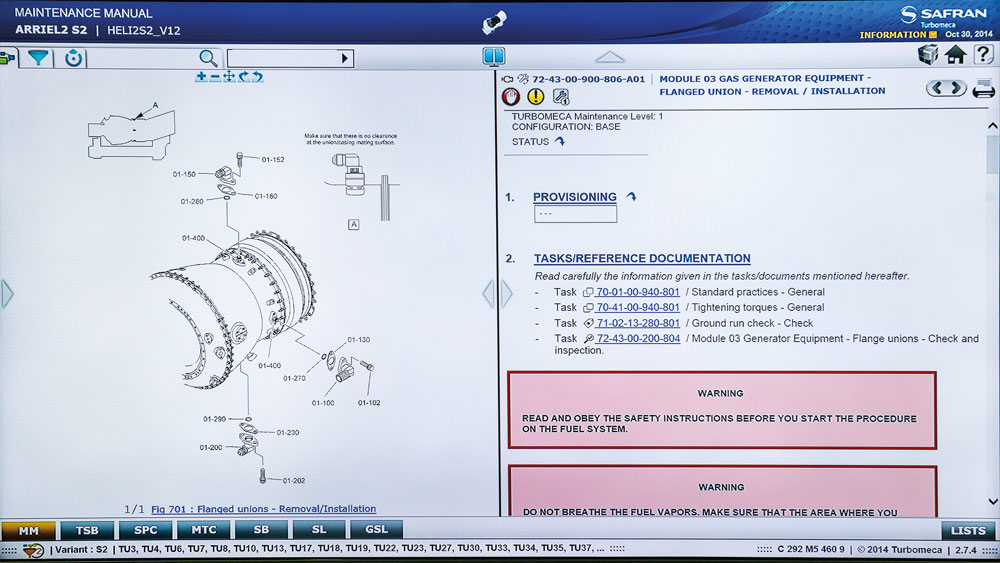This screenshot has width=1000, height=563.
Task: Click the filter icon in status bar
Action: point(33,550)
